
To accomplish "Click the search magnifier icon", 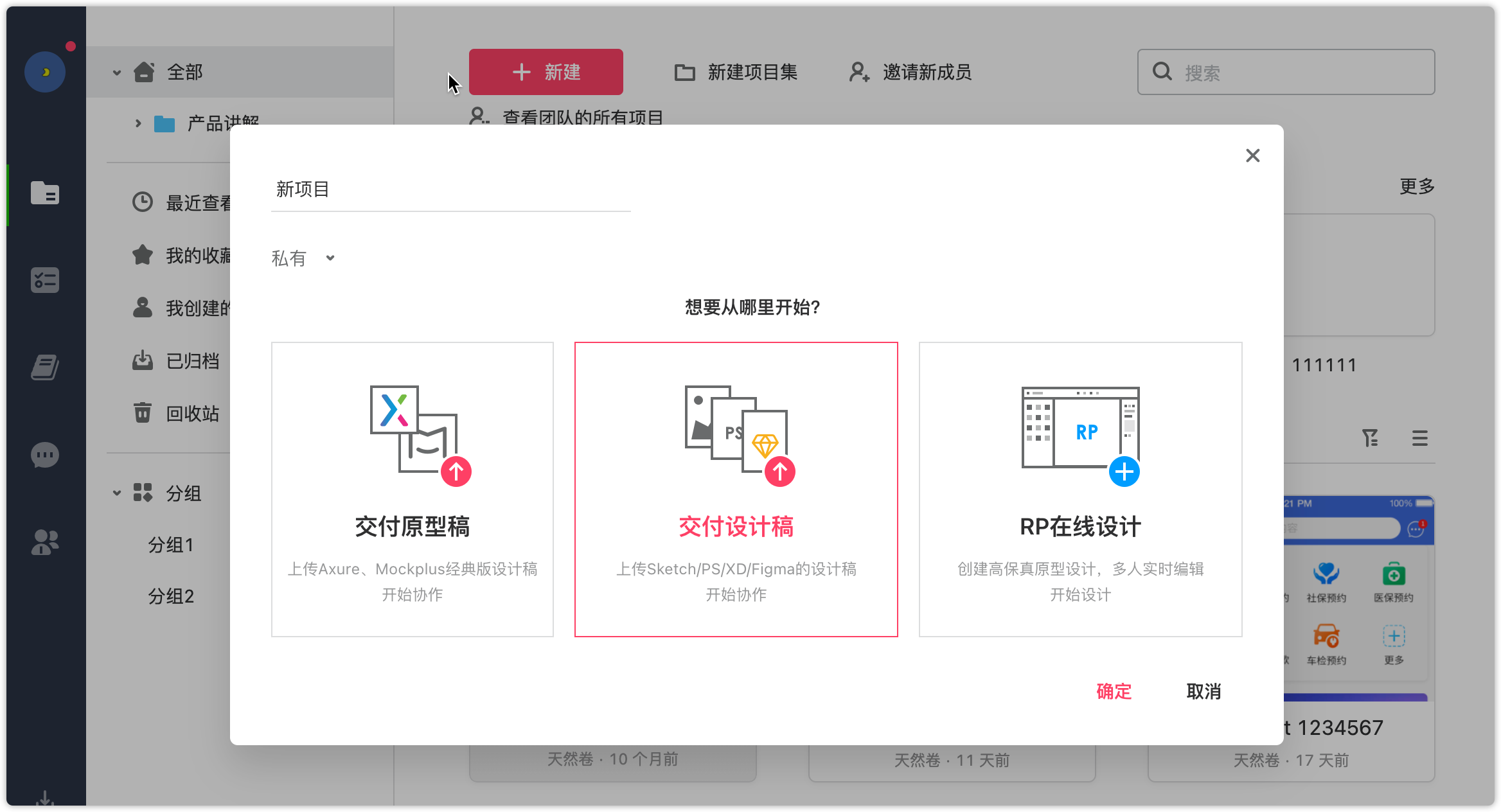I will point(1162,72).
